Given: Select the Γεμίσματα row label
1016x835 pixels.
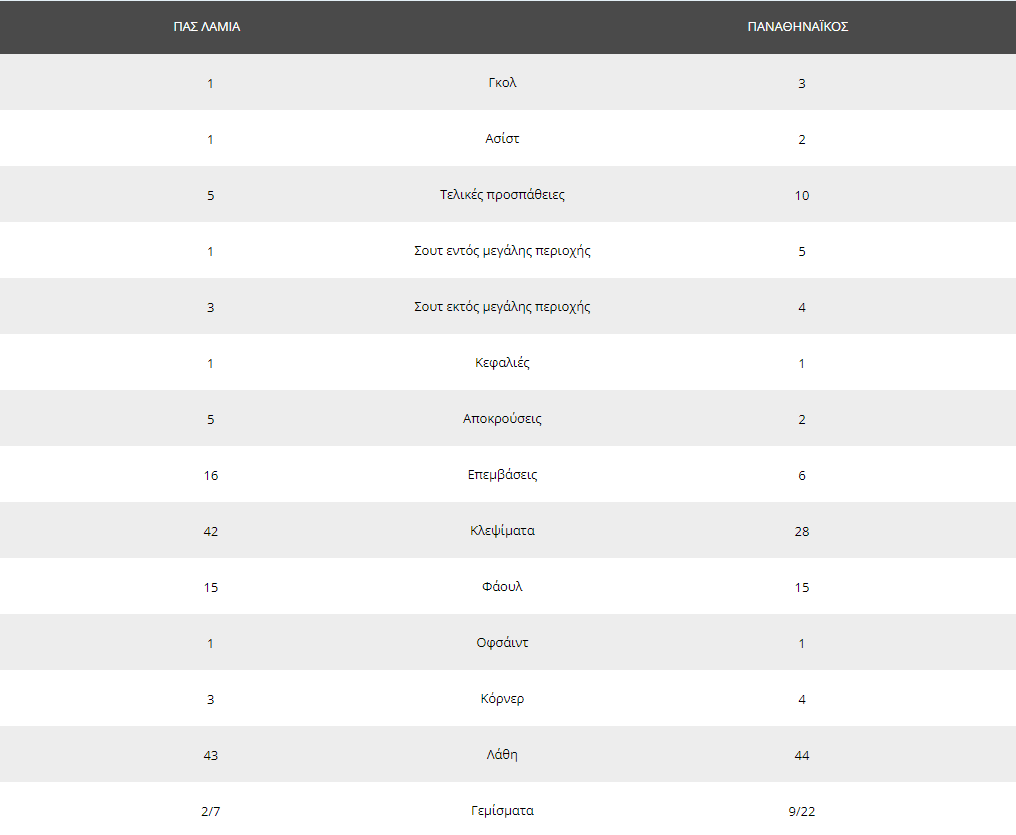Looking at the screenshot, I should [502, 810].
